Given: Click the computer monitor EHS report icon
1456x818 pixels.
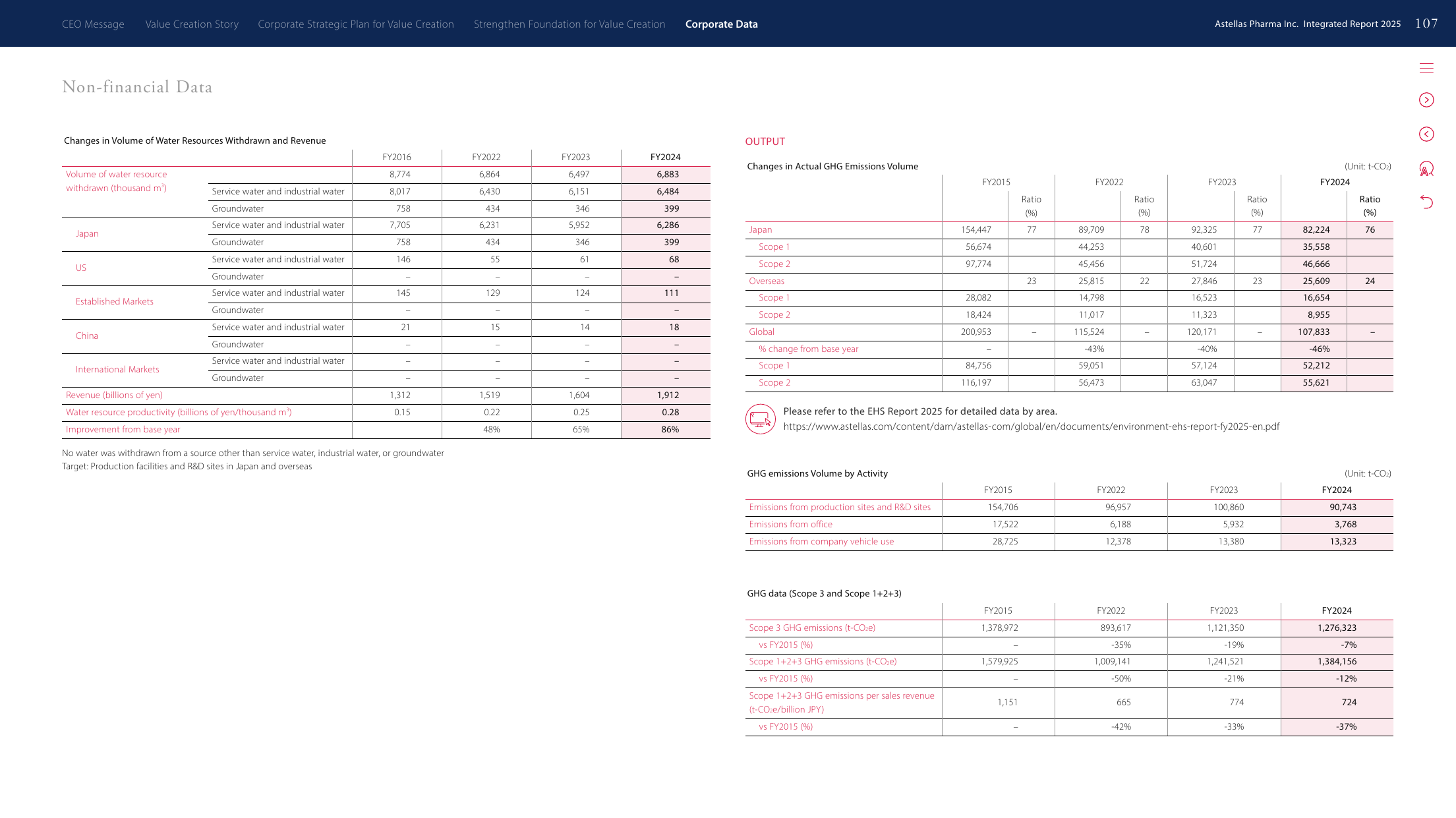Looking at the screenshot, I should (761, 419).
